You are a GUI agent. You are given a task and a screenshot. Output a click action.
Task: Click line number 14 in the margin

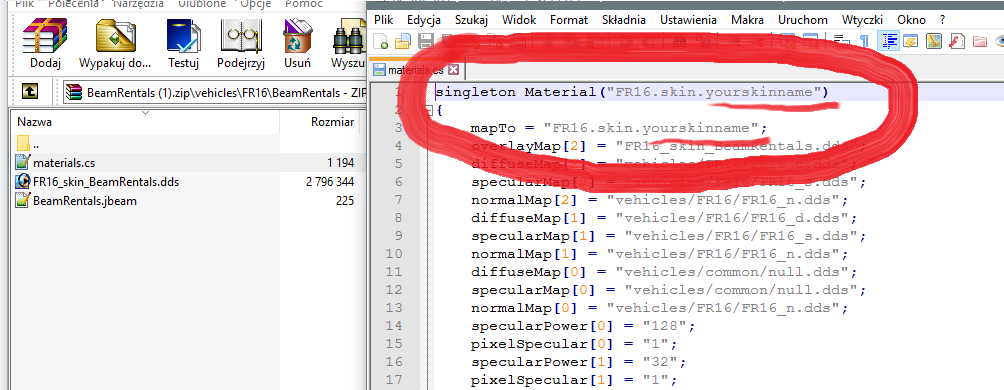394,326
